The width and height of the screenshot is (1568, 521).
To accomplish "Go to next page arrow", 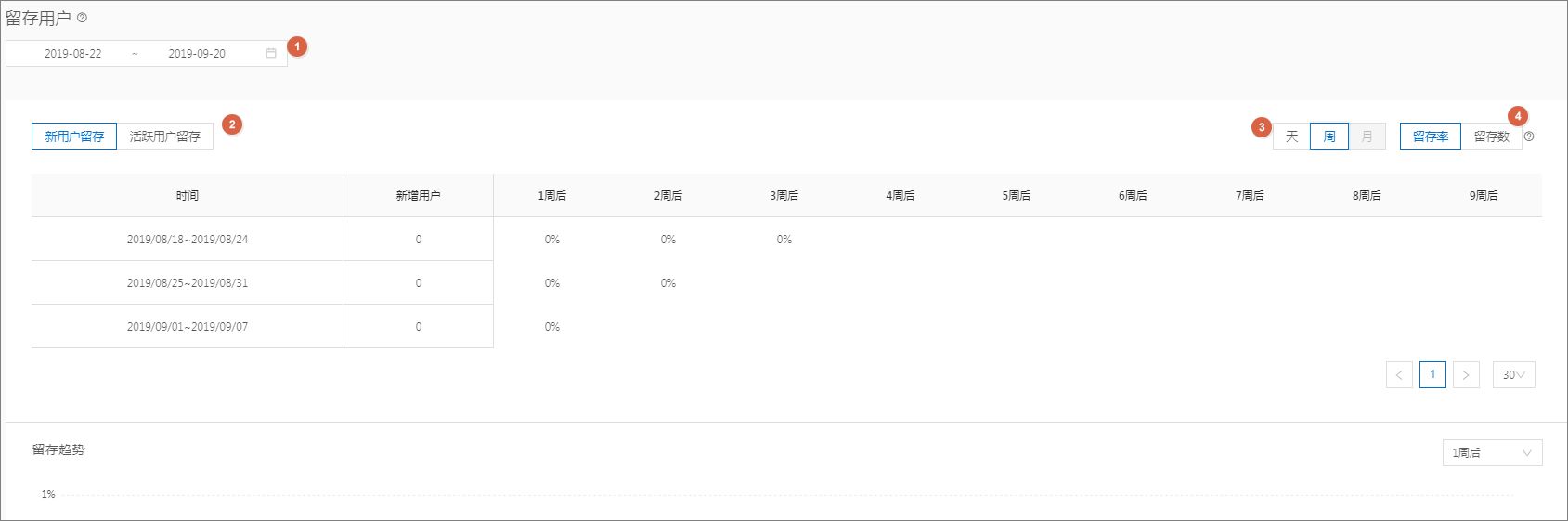I will pyautogui.click(x=1466, y=375).
